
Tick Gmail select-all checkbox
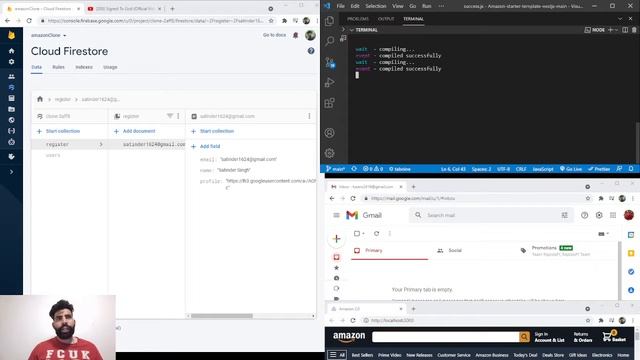pyautogui.click(x=357, y=233)
